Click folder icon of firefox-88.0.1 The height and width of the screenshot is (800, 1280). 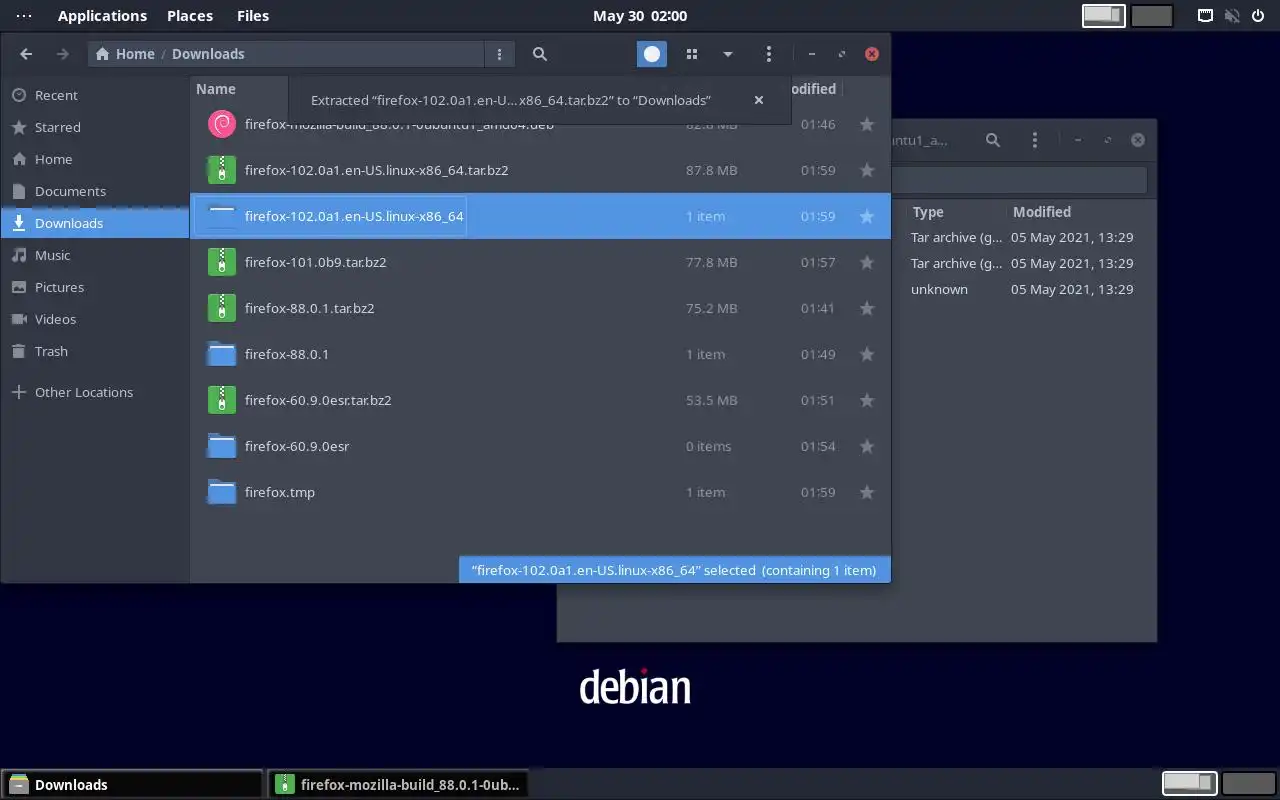click(x=221, y=354)
